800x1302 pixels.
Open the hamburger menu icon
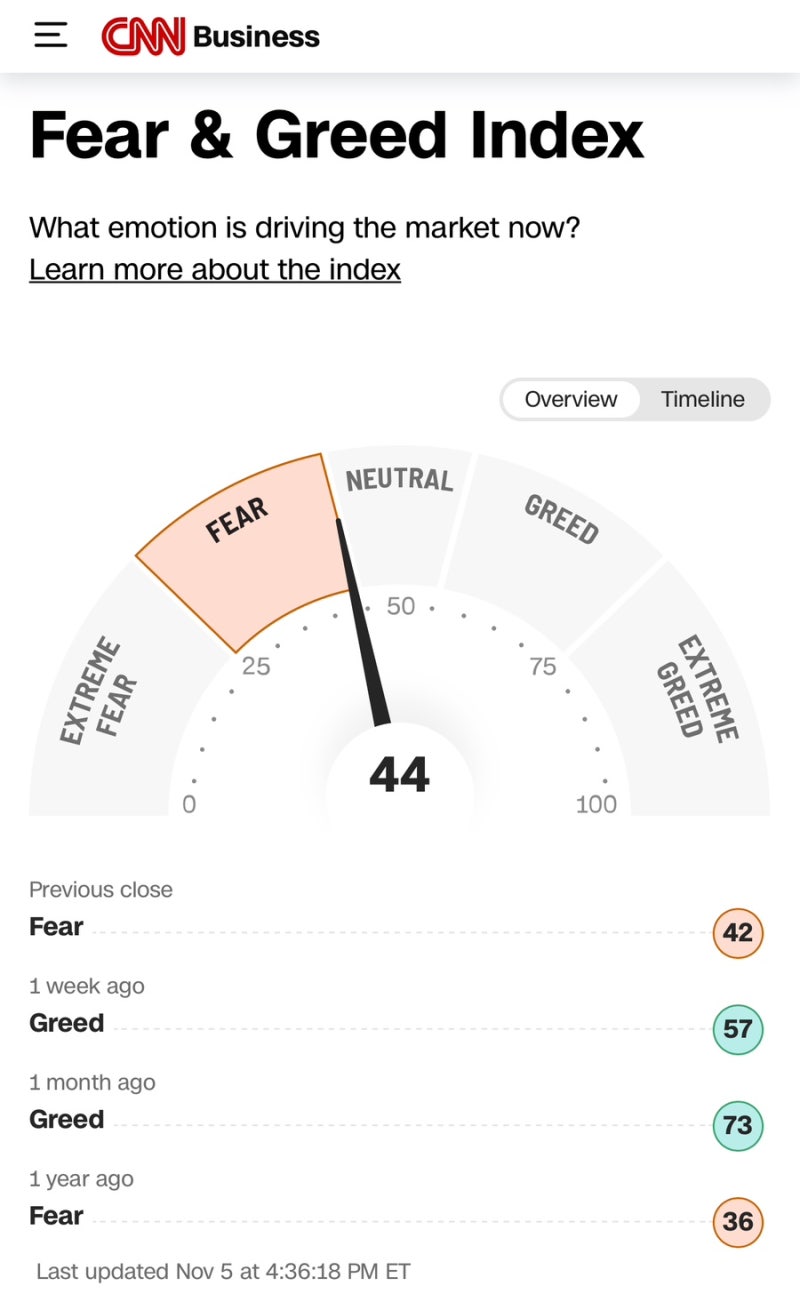click(50, 36)
